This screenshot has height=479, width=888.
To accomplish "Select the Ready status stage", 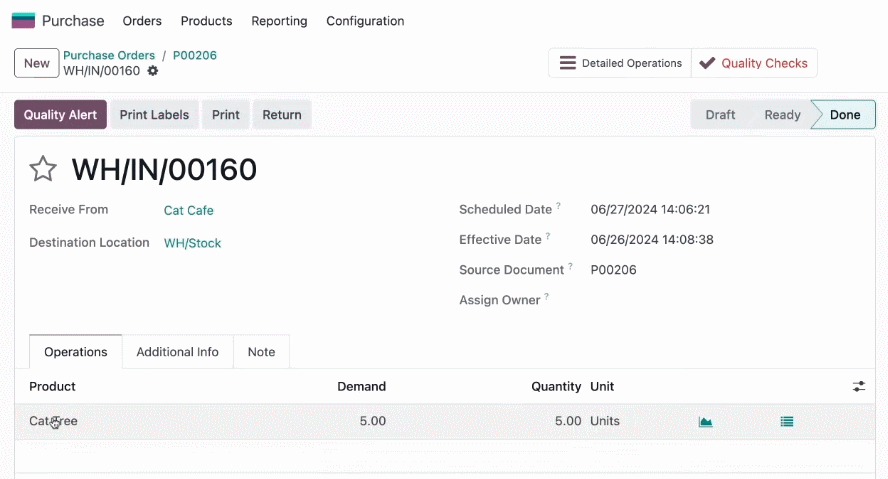I will pos(782,114).
